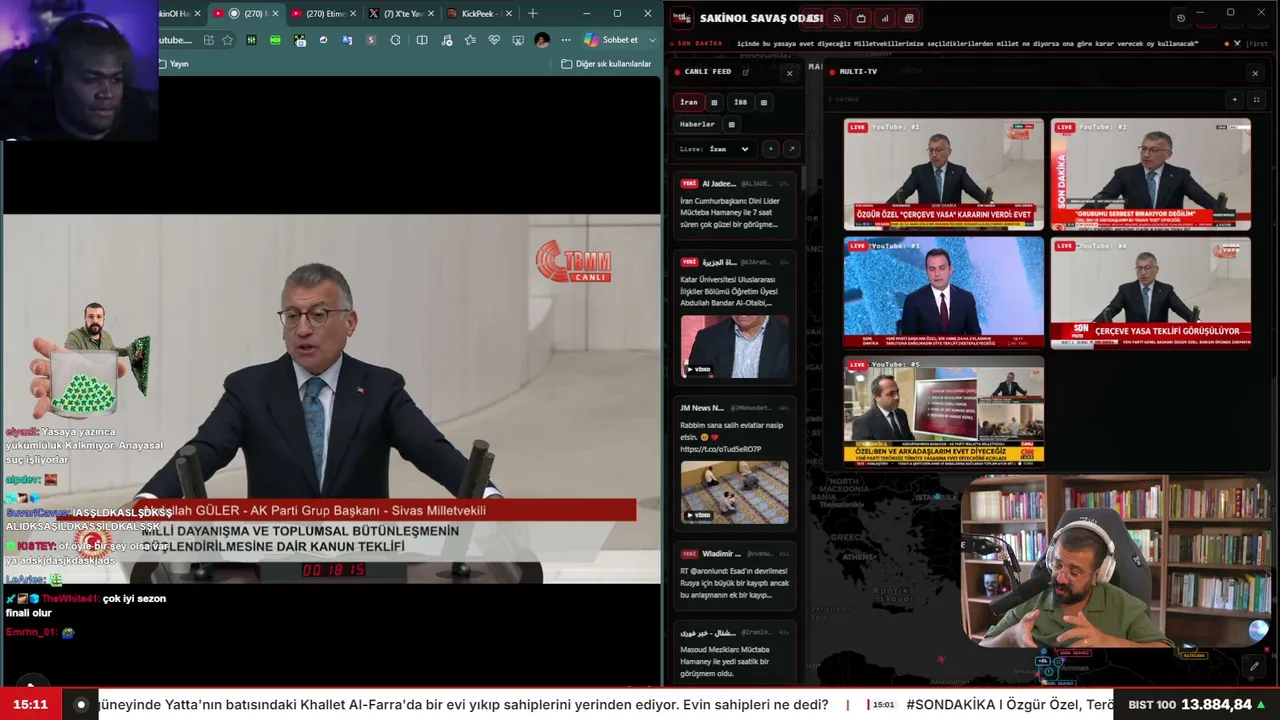The image size is (1280, 720).
Task: Close the MULTI-TV panel
Action: point(1255,73)
